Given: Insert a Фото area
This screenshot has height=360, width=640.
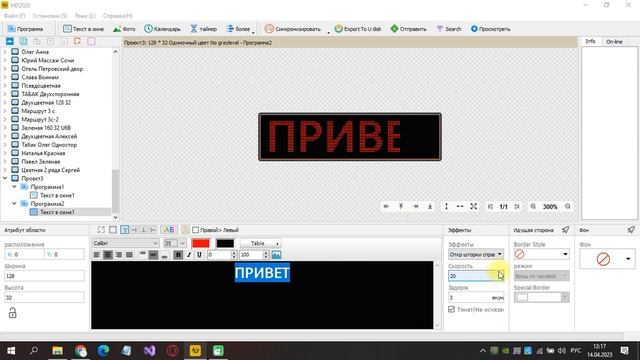Looking at the screenshot, I should point(124,29).
